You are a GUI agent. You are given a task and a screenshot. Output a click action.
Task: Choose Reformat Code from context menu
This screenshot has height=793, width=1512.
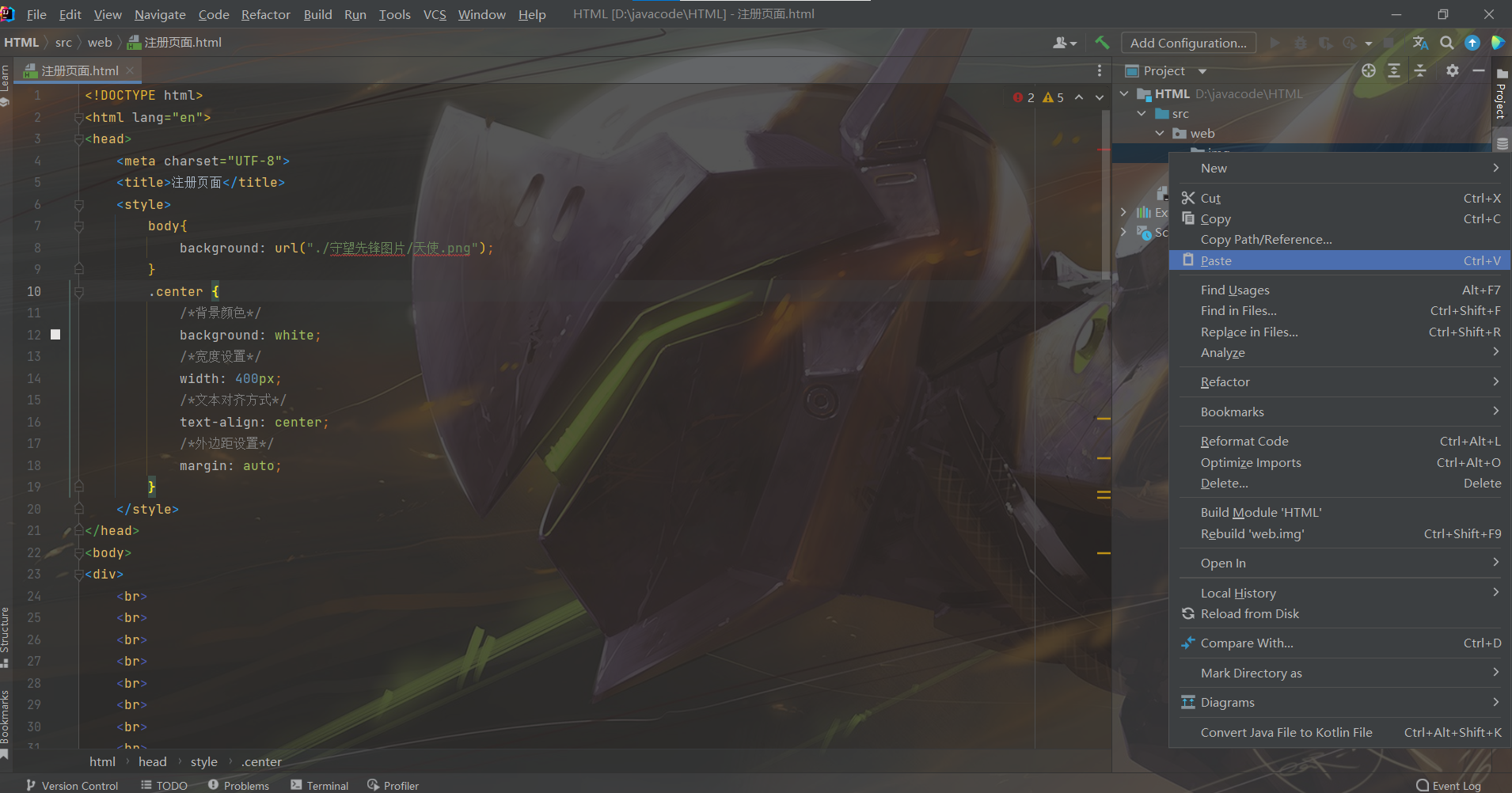coord(1339,441)
